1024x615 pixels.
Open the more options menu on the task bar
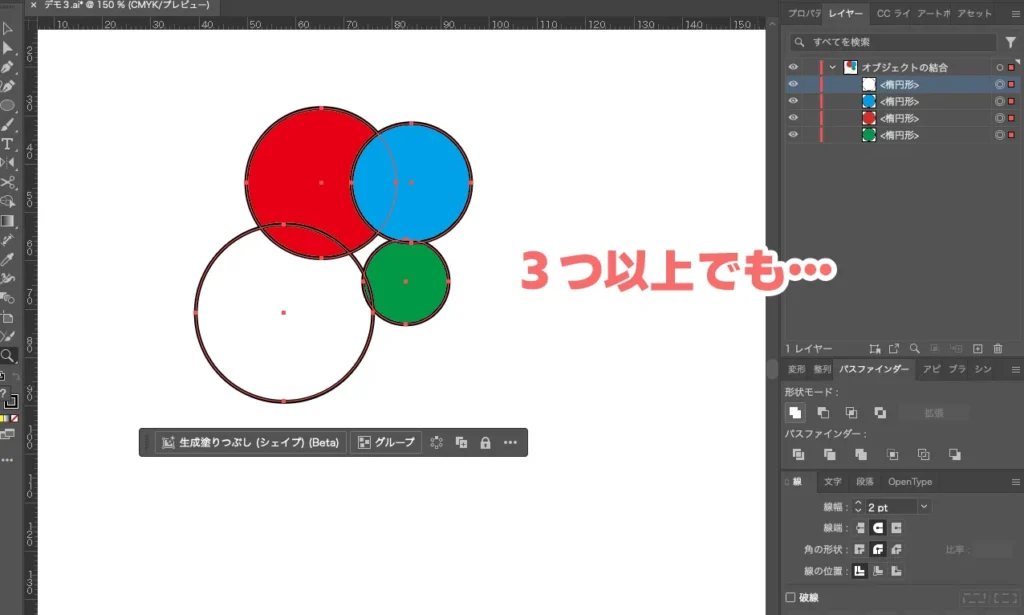coord(510,442)
